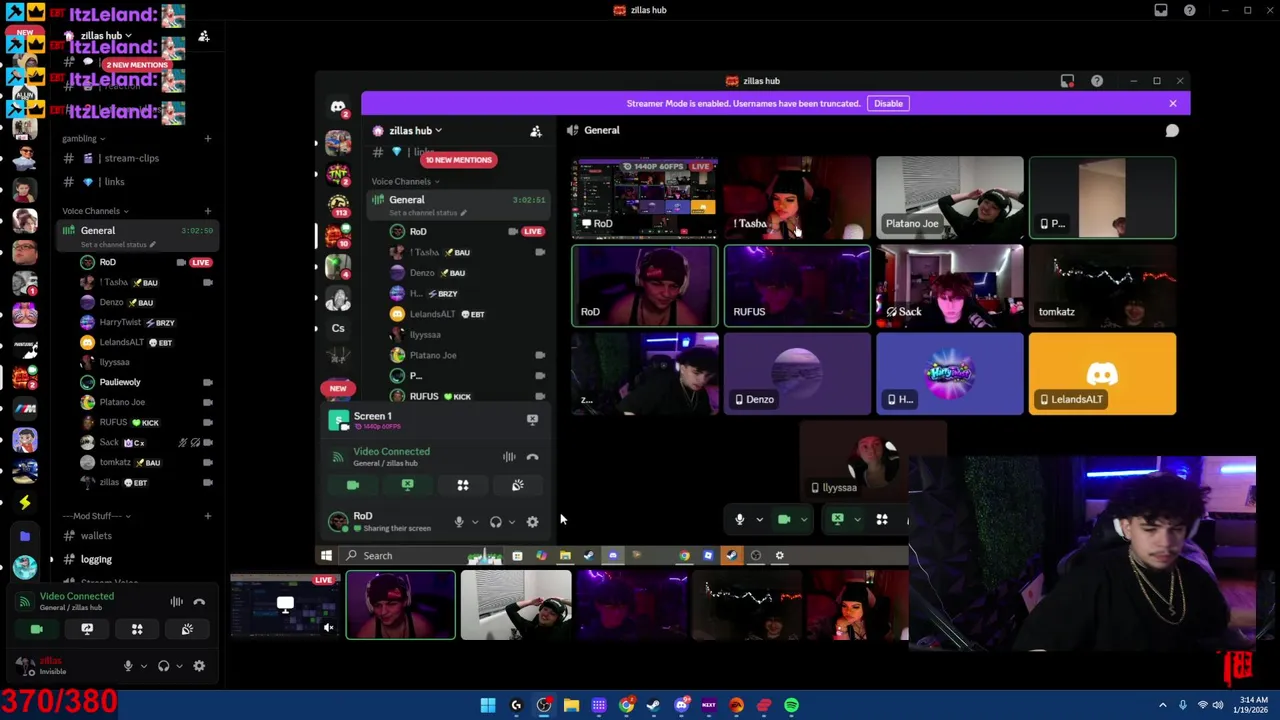The height and width of the screenshot is (720, 1280).
Task: Turn off camera in streamed voice panel
Action: coord(353,485)
